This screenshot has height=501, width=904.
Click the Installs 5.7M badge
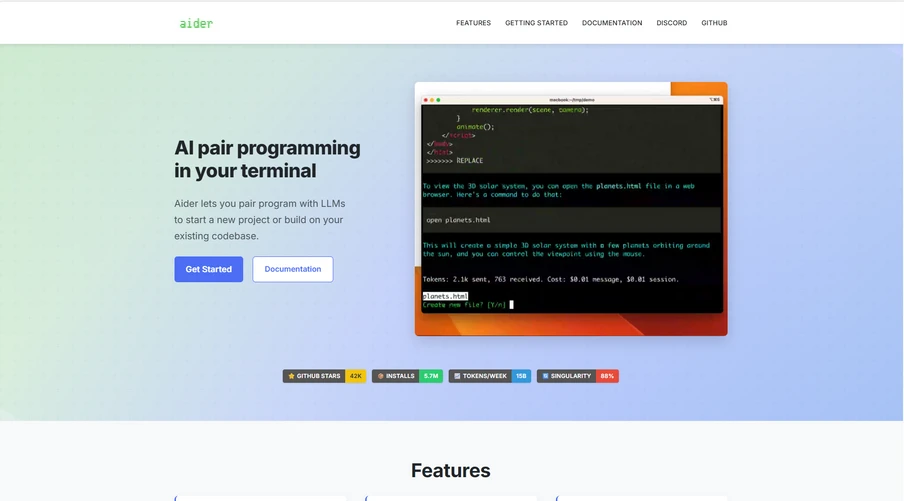(407, 376)
